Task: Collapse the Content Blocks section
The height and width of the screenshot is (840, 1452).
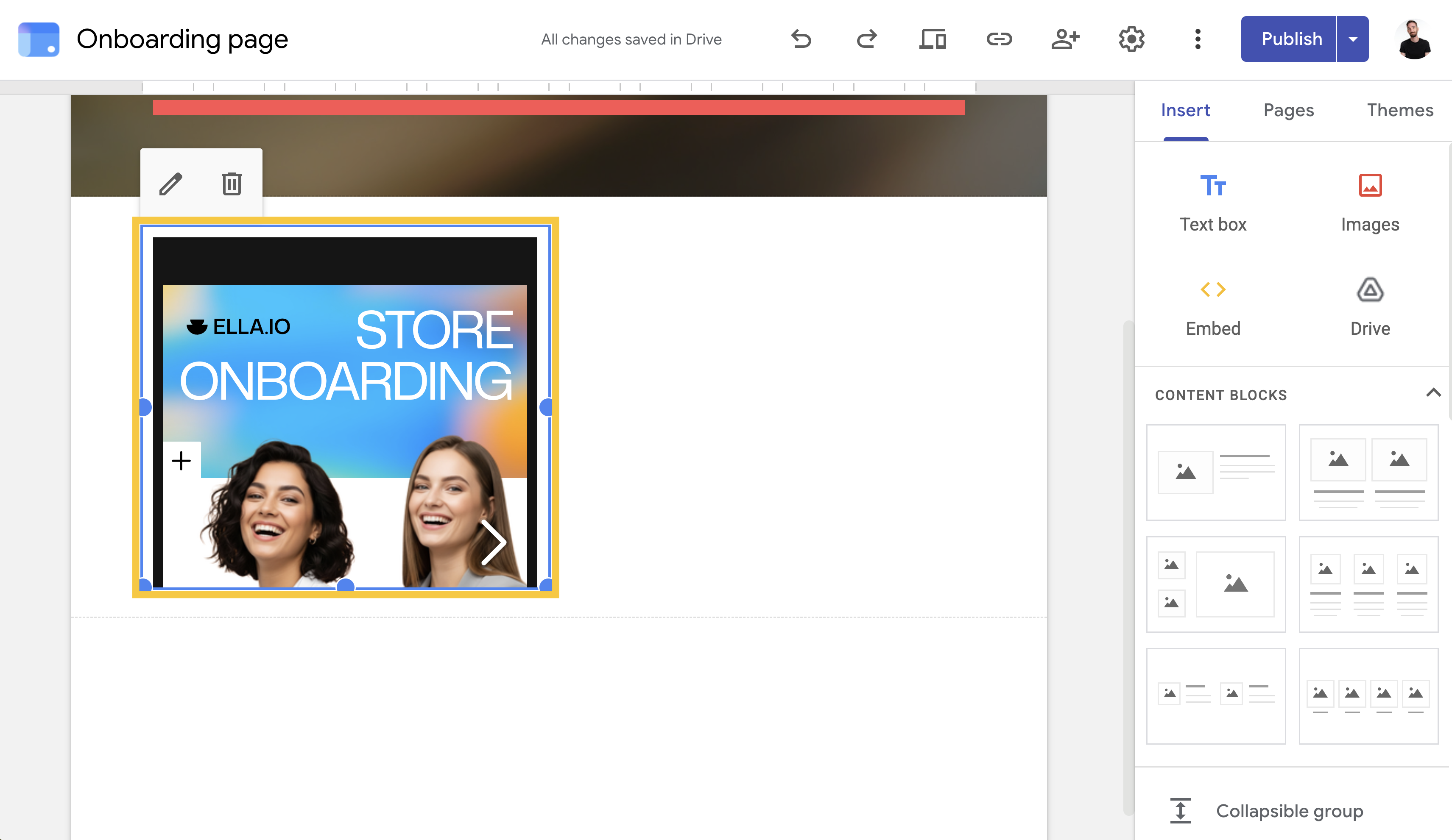Action: pyautogui.click(x=1433, y=393)
